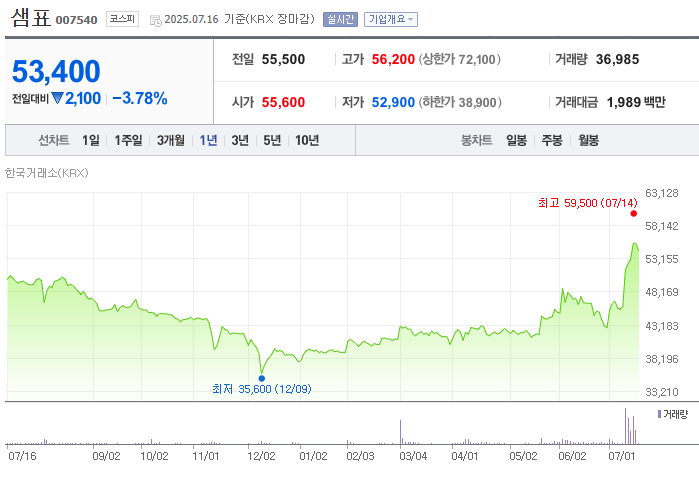Select the 1년 line chart tab
This screenshot has height=479, width=699.
[208, 140]
